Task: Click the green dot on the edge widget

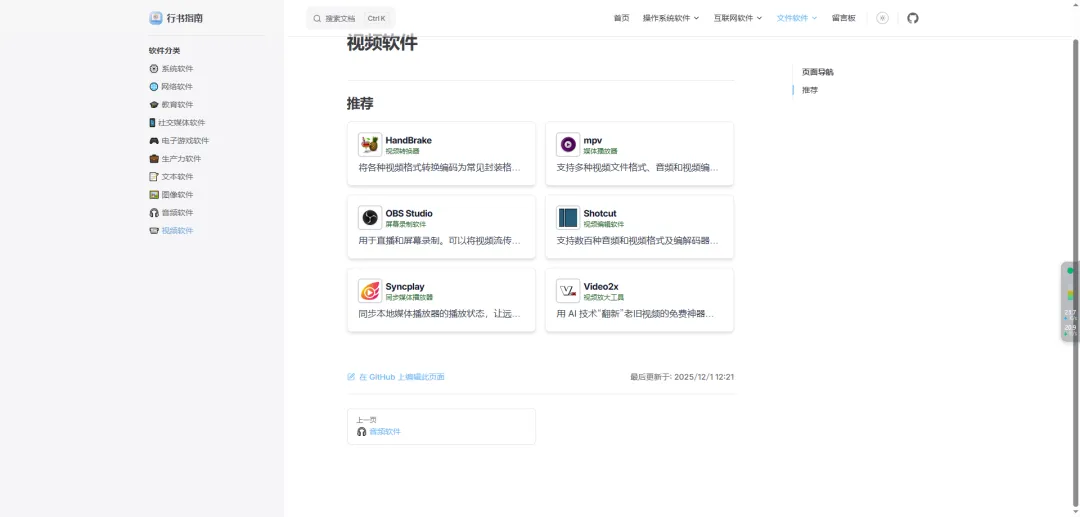Action: coord(1070,271)
